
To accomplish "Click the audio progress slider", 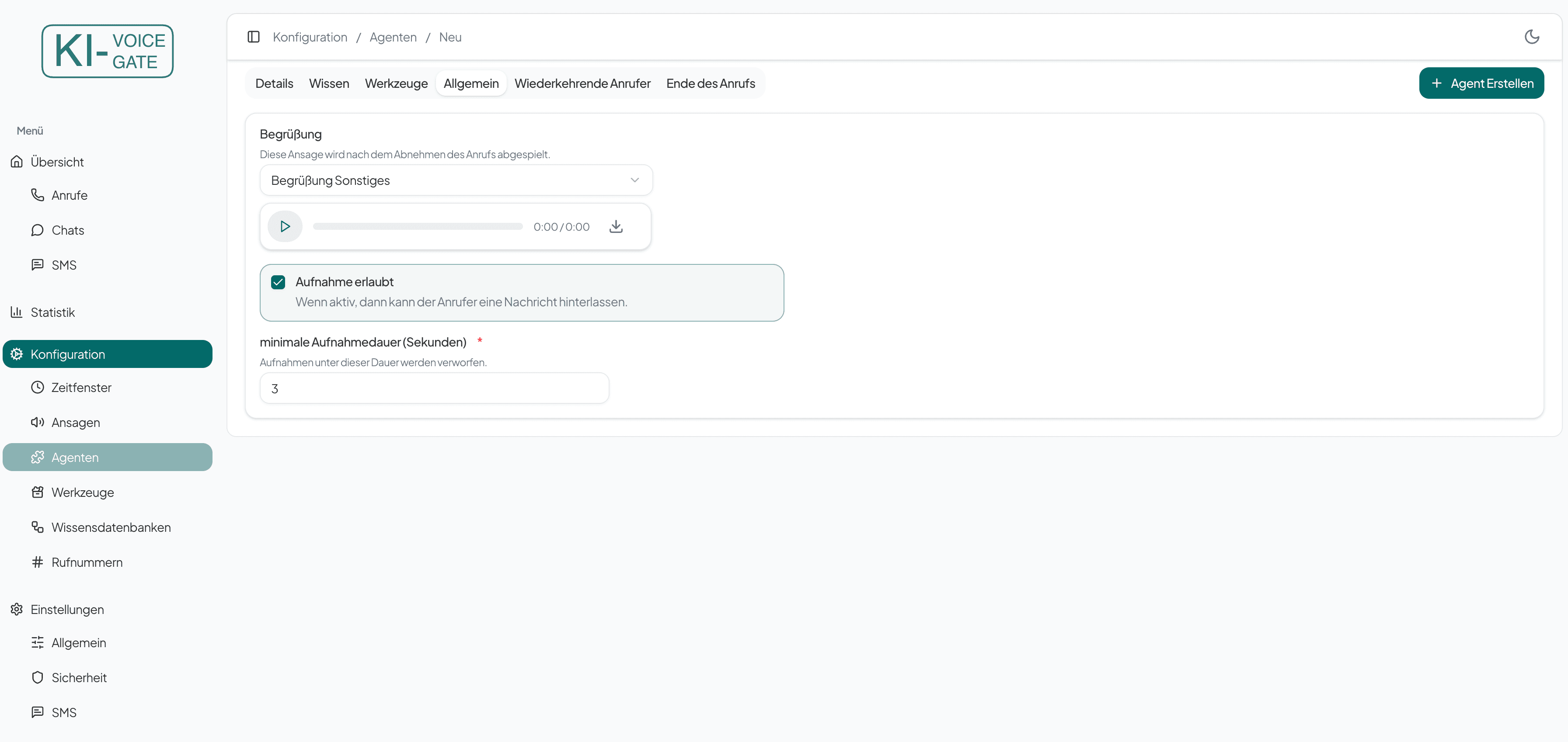I will click(x=417, y=225).
